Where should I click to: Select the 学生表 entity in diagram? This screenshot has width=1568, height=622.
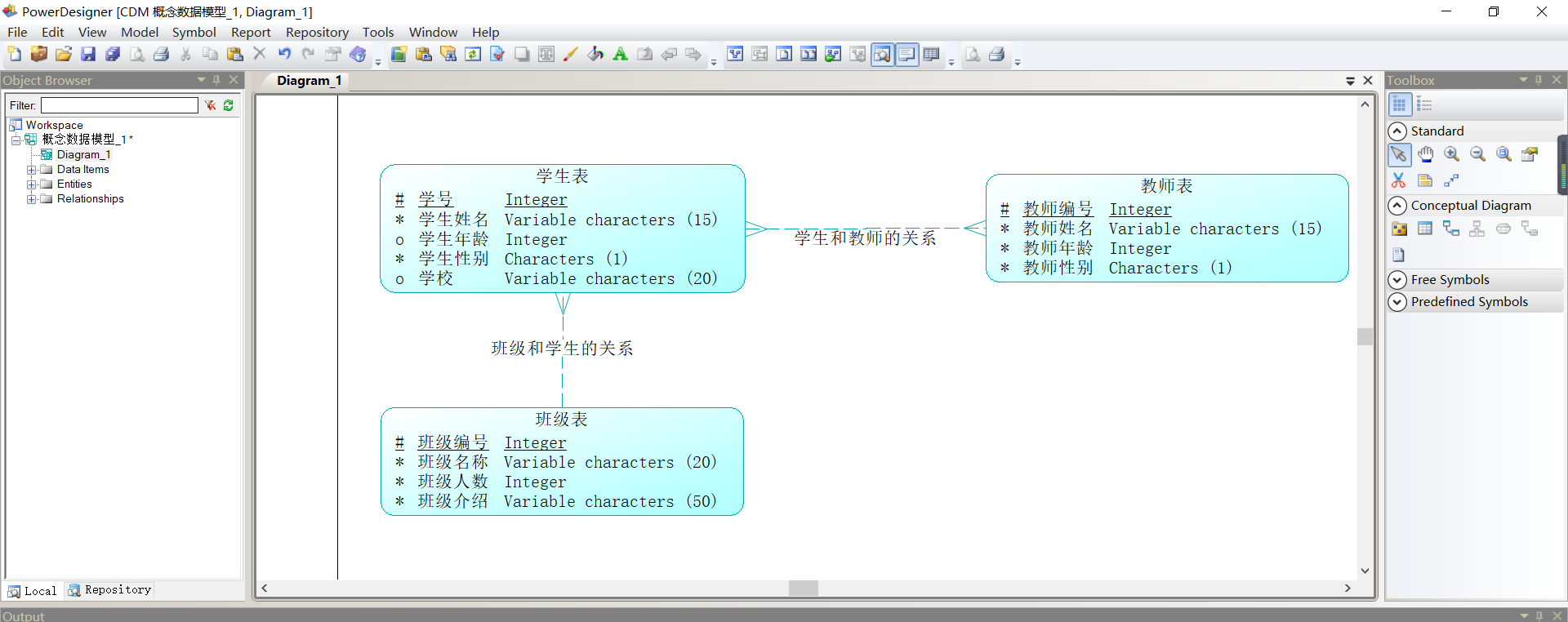click(x=563, y=229)
